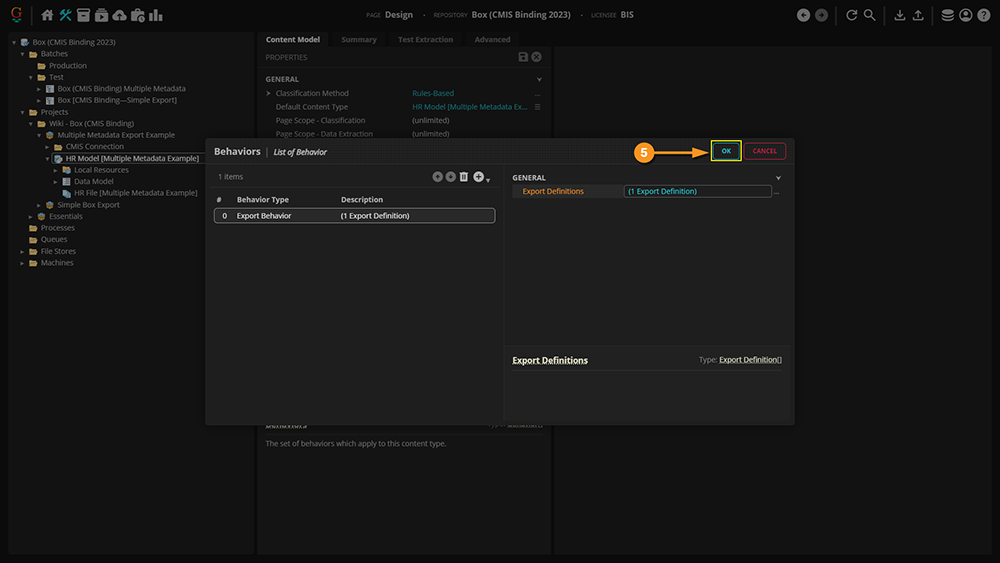Select the Export Behavior row
Viewport: 1000px width, 563px height.
tap(354, 216)
